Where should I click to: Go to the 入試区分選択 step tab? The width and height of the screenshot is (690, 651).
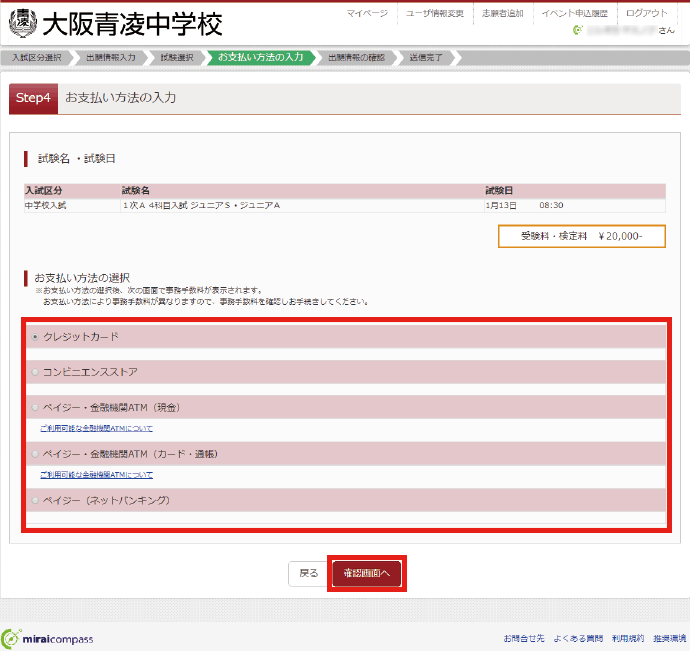tap(37, 58)
